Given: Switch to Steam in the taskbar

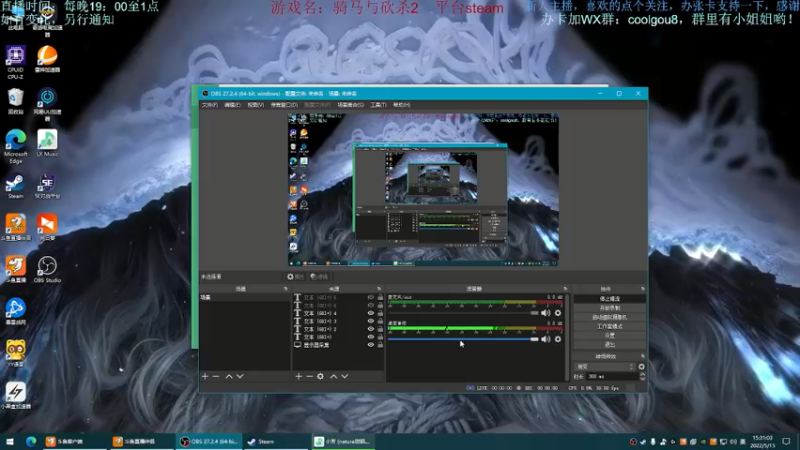Looking at the screenshot, I should (x=276, y=441).
